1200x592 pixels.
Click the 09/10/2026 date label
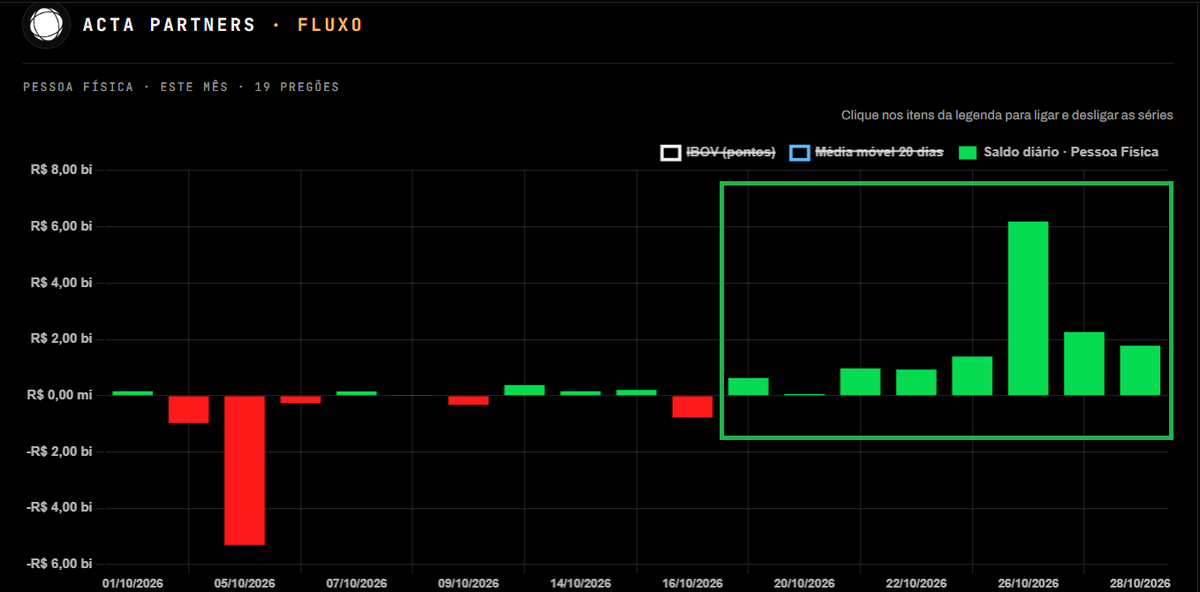(469, 583)
